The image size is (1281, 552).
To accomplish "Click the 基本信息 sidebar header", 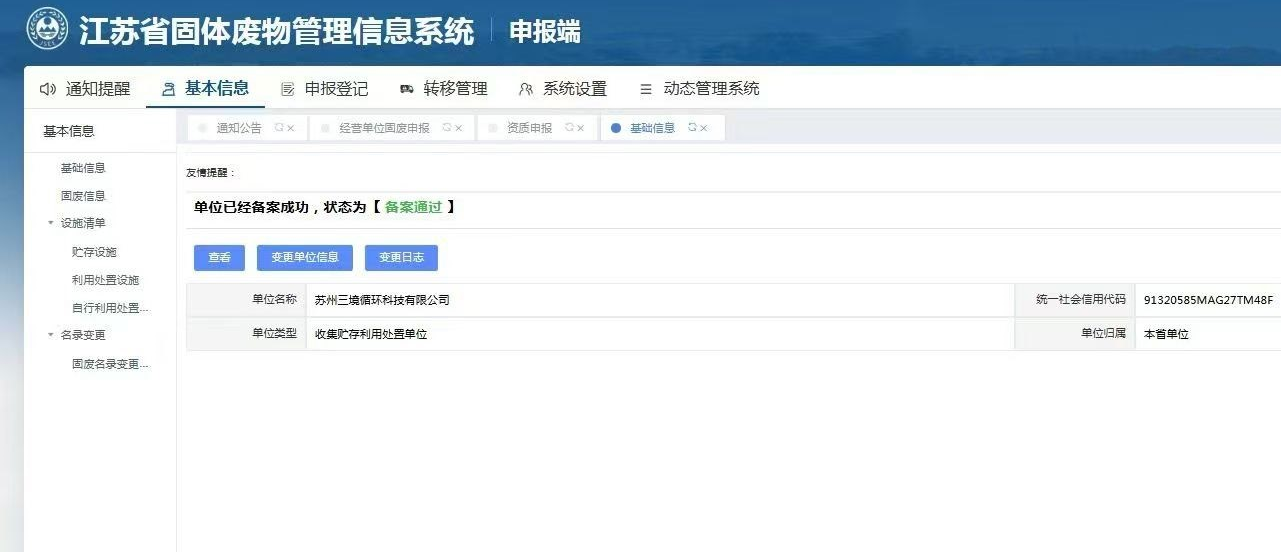I will [69, 131].
